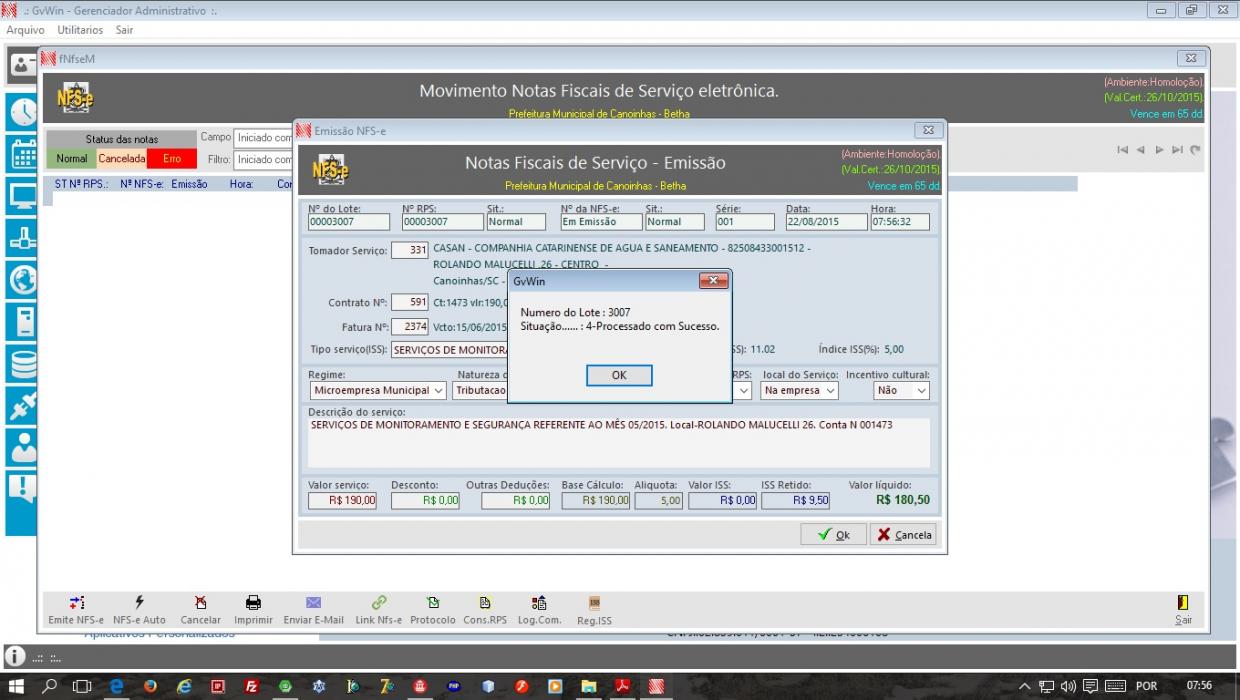
Task: Click the Fatura Nº field 2374
Action: [410, 327]
